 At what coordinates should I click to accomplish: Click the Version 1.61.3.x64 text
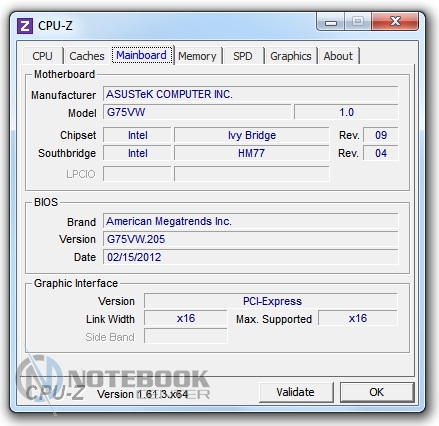143,394
